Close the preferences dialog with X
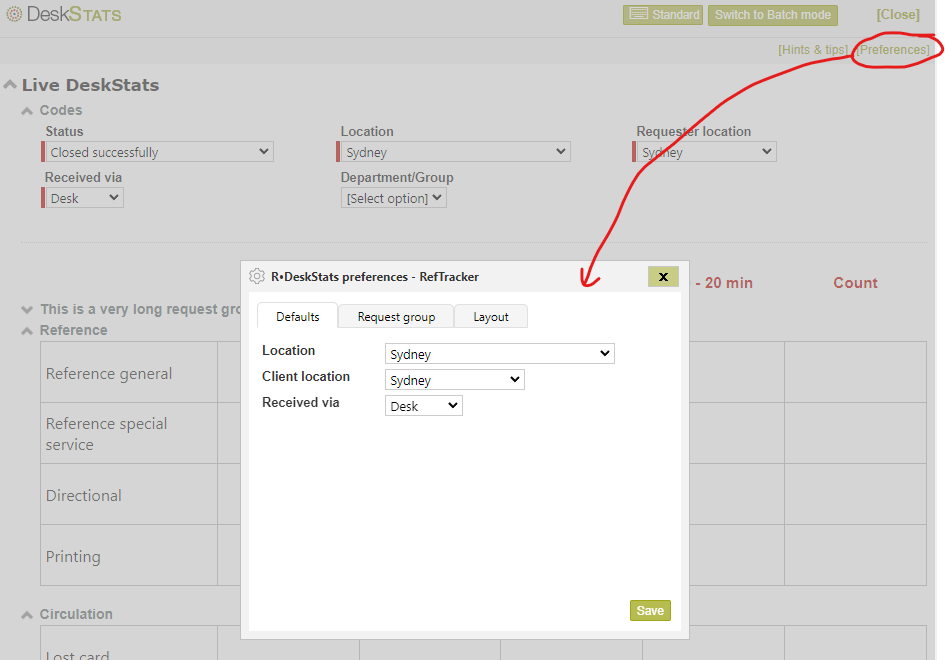 pyautogui.click(x=663, y=277)
